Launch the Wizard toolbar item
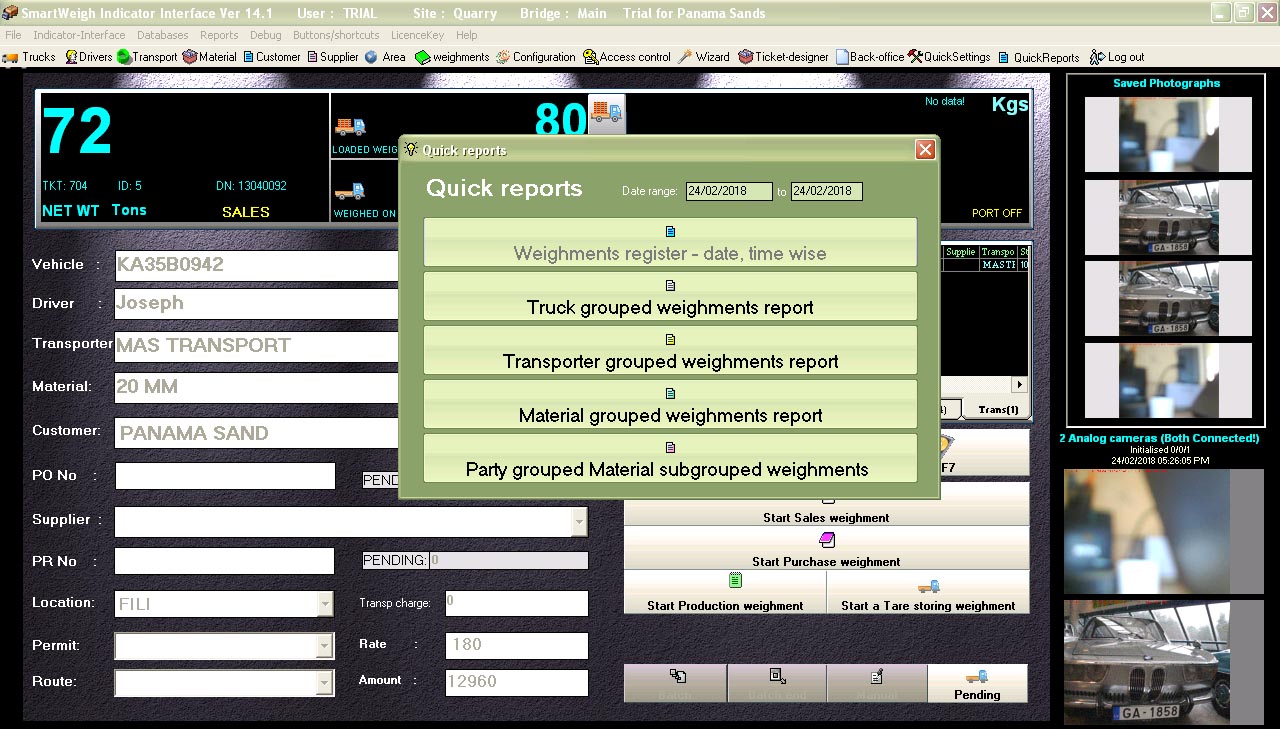 pos(704,57)
